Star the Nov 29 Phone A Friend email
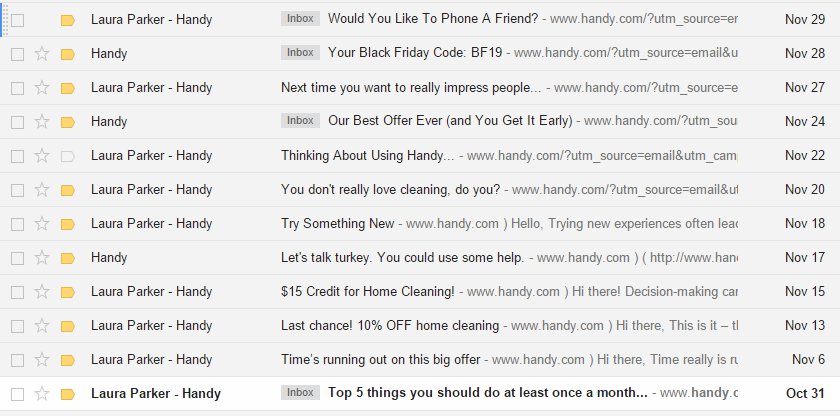Image resolution: width=840 pixels, height=416 pixels. point(42,19)
